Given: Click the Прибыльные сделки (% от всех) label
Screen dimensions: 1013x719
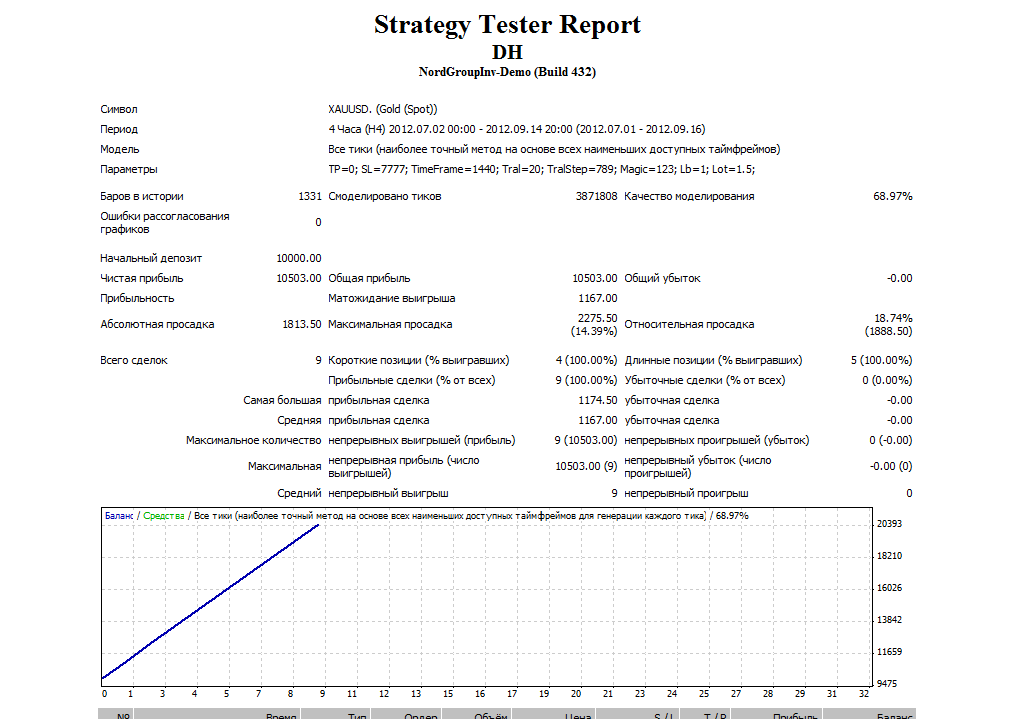Looking at the screenshot, I should [412, 380].
